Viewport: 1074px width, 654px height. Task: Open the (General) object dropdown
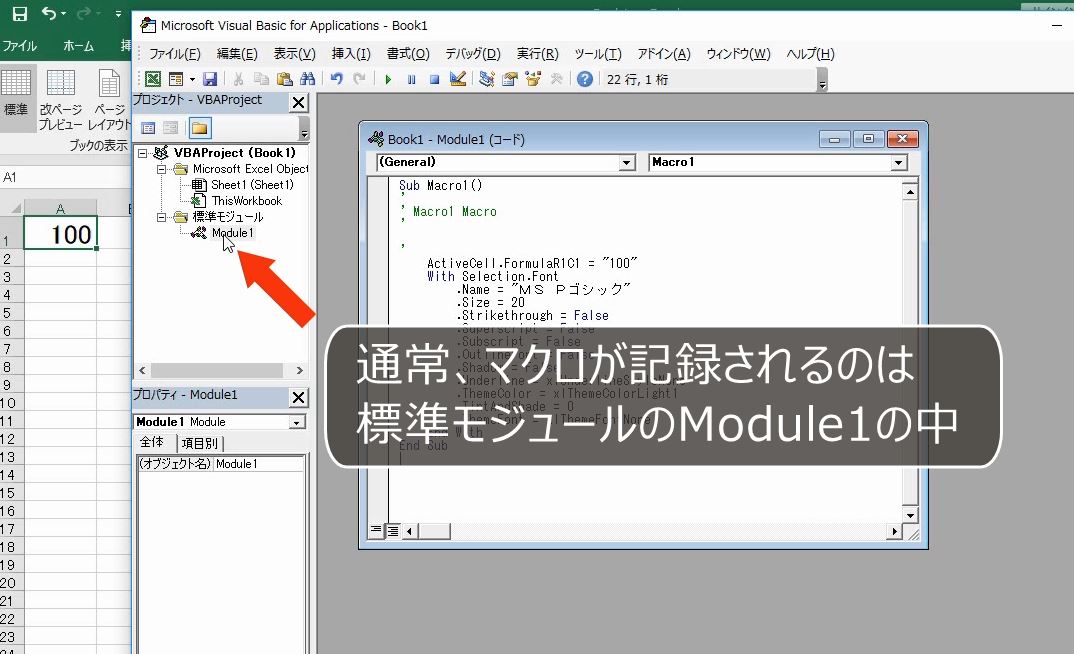627,162
